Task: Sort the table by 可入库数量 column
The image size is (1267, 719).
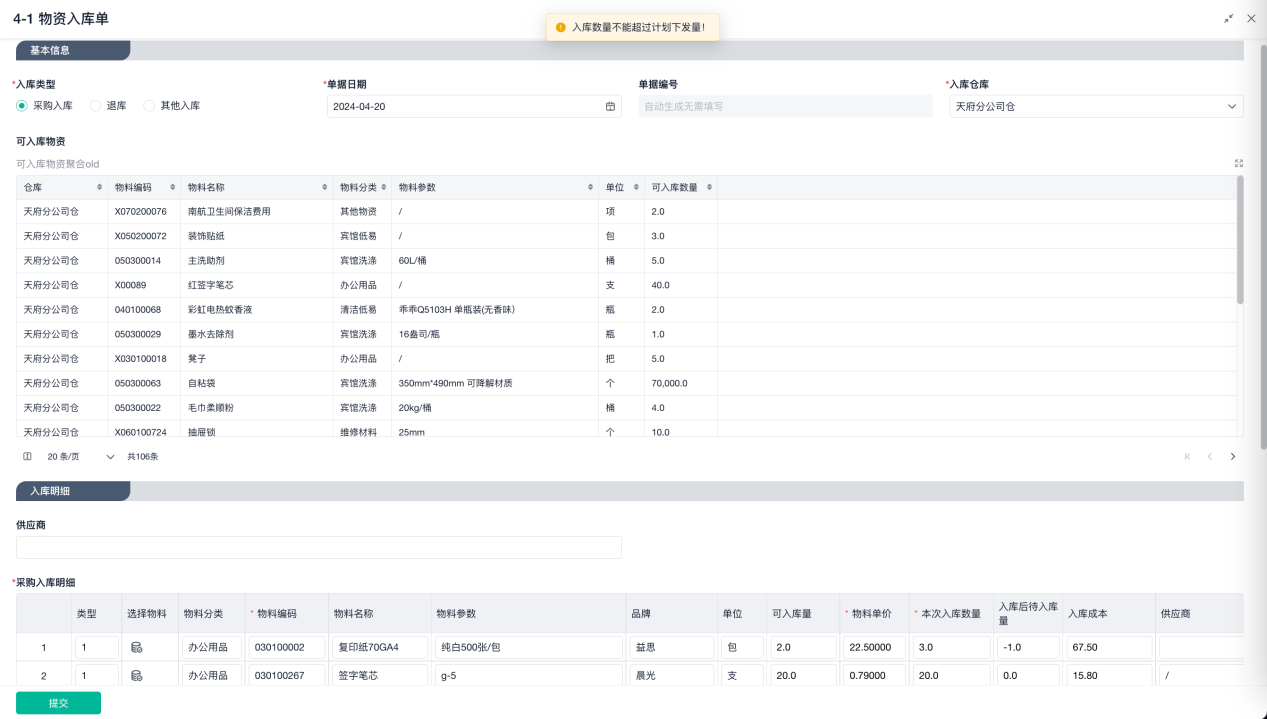Action: pos(708,188)
